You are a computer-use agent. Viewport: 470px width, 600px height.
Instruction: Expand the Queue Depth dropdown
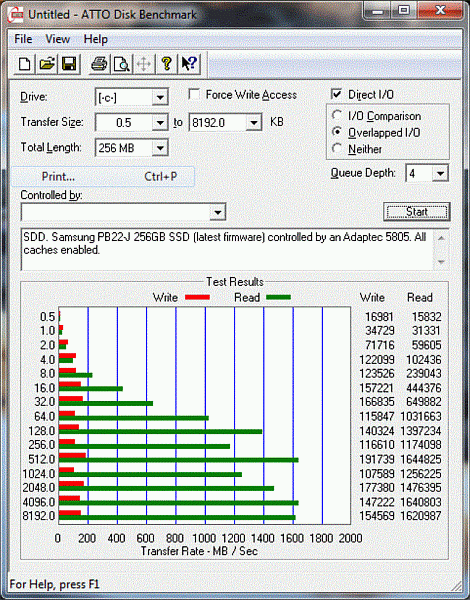(440, 174)
